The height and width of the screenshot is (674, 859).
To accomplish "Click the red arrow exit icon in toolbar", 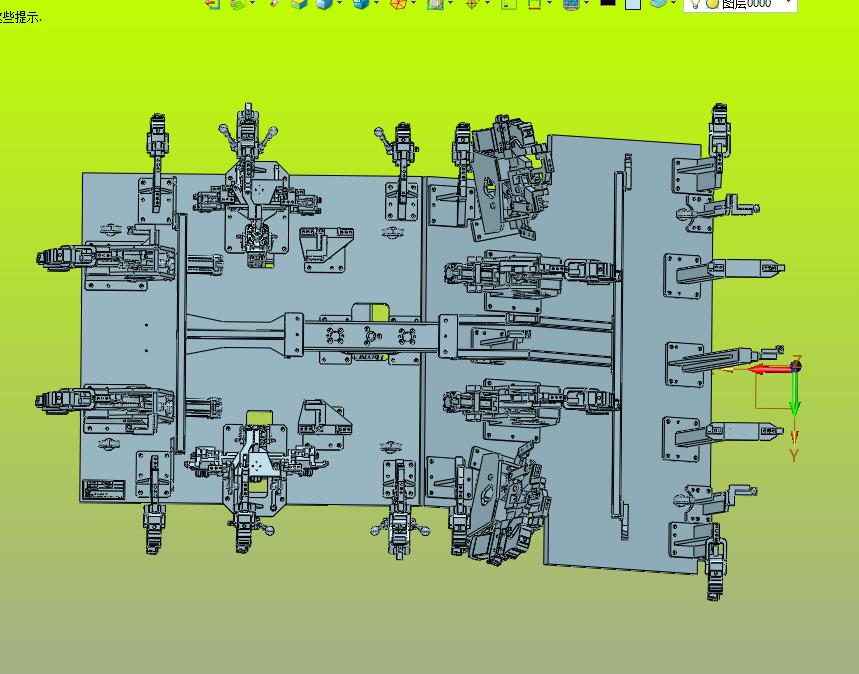I will click(x=213, y=3).
